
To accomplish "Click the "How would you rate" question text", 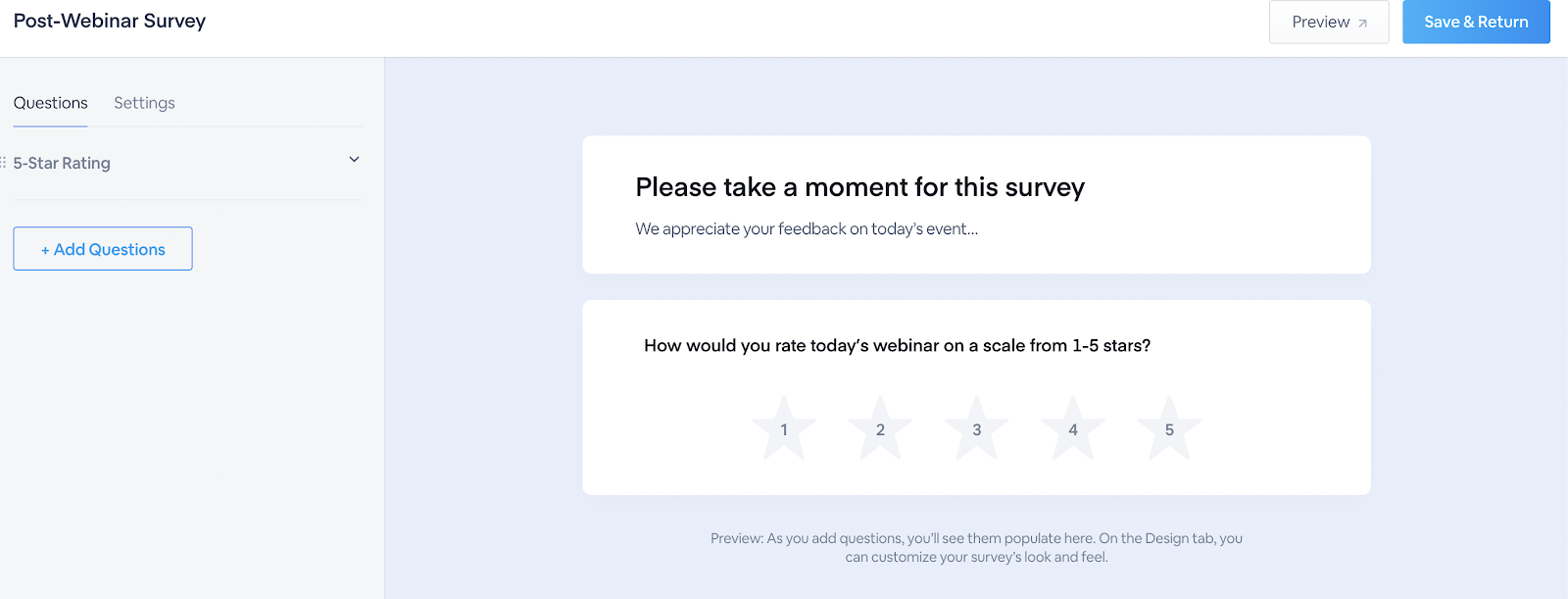I will click(x=897, y=345).
